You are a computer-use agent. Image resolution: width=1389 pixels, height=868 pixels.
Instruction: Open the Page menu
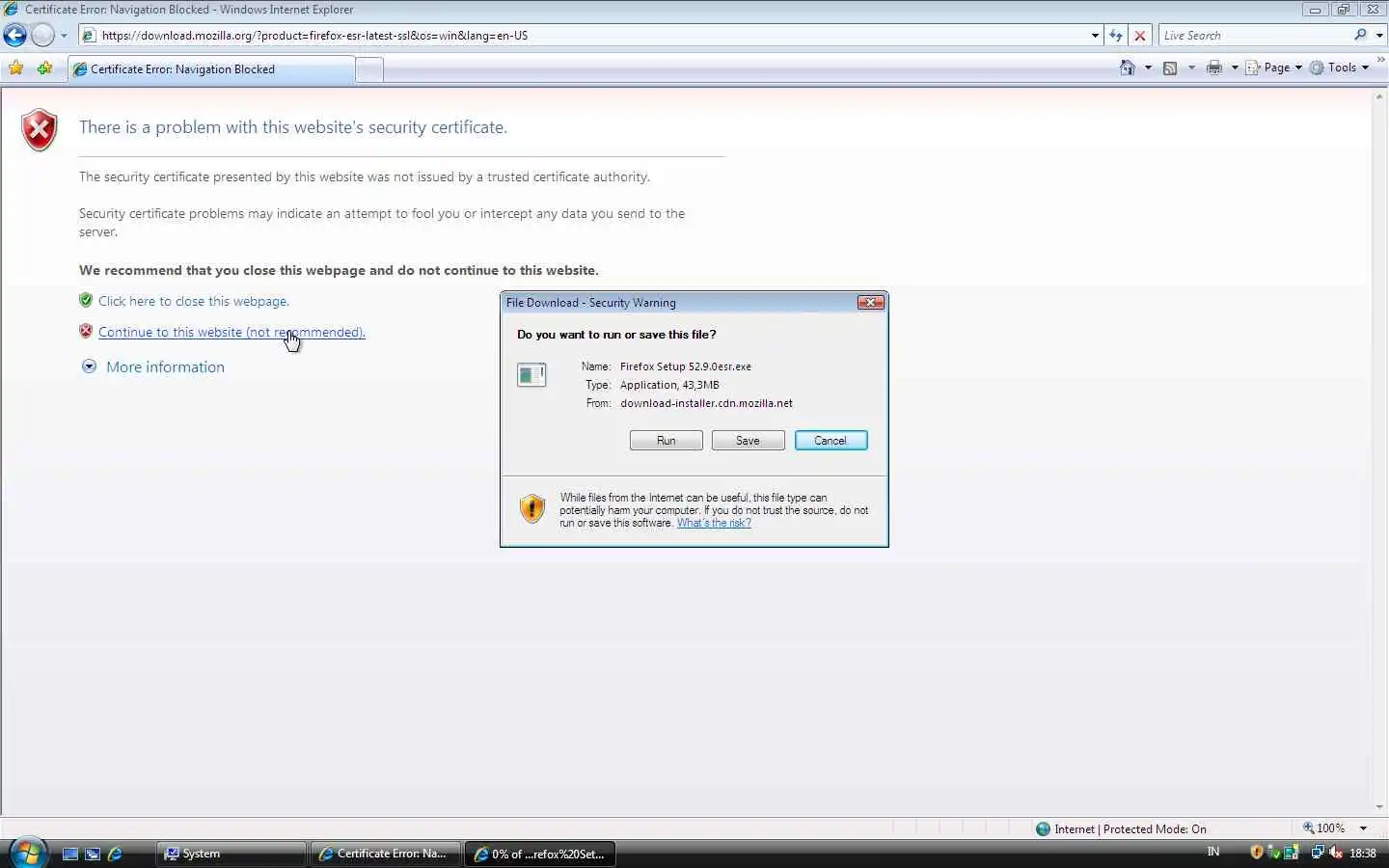point(1274,68)
